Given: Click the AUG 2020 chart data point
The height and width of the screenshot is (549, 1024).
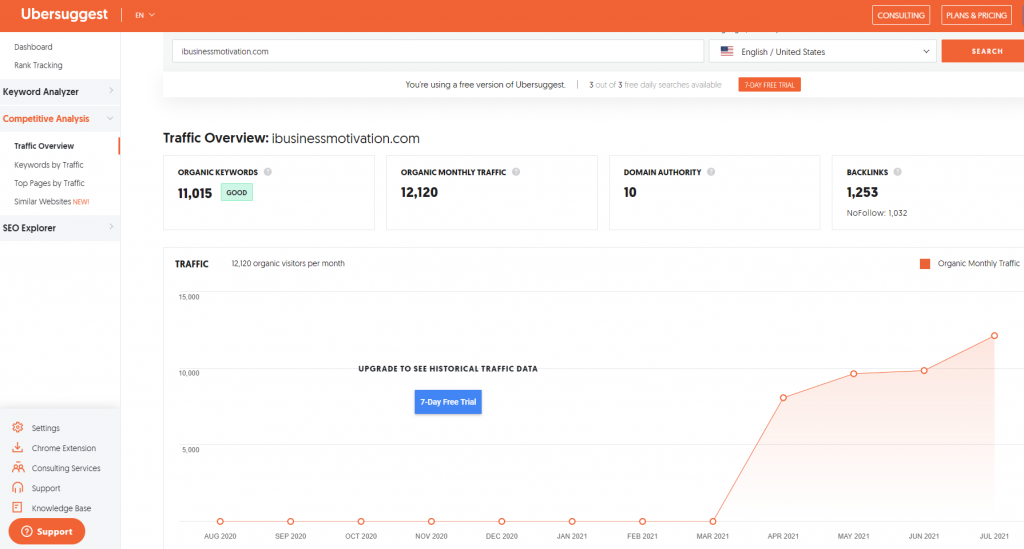Looking at the screenshot, I should [x=220, y=522].
